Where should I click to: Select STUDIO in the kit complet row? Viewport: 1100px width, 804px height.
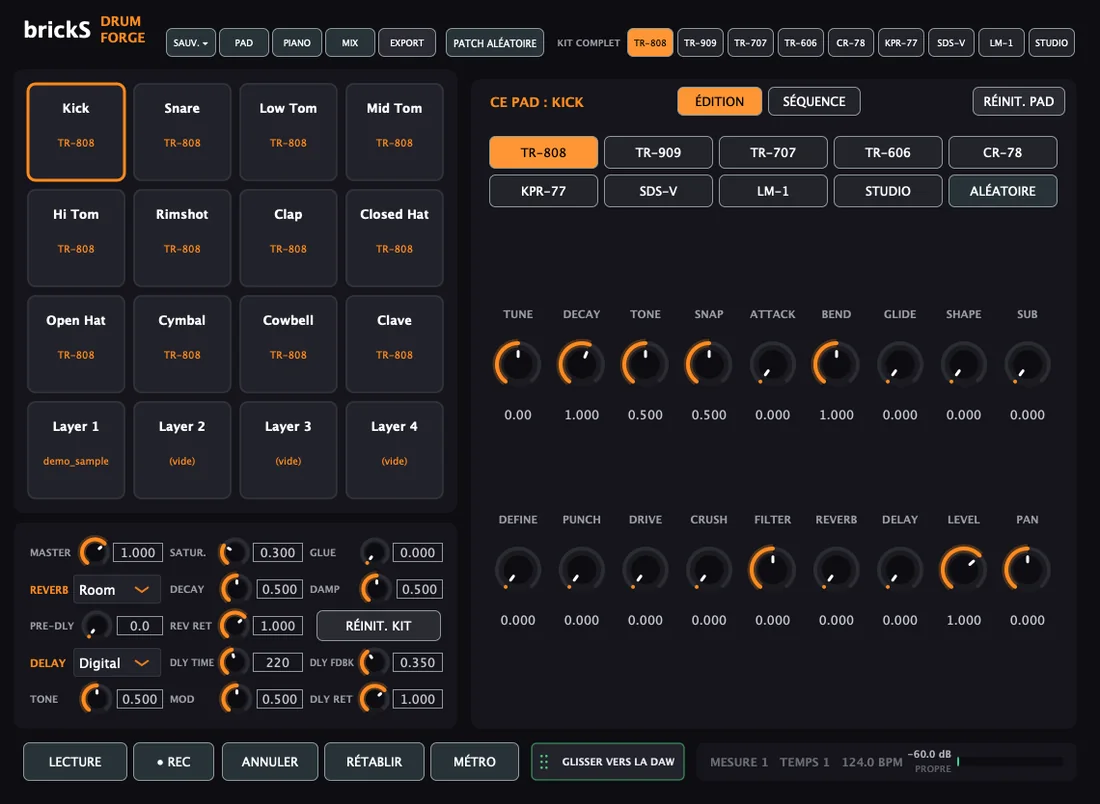[1052, 43]
